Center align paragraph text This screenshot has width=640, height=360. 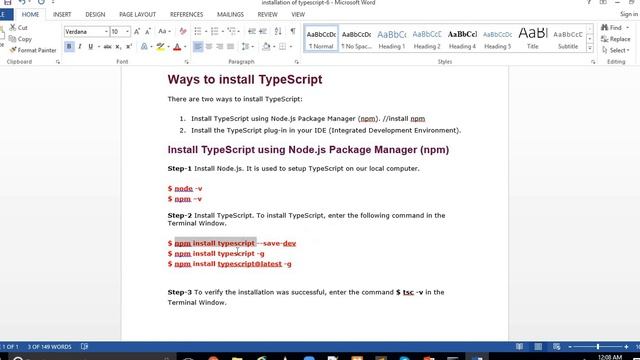209,47
